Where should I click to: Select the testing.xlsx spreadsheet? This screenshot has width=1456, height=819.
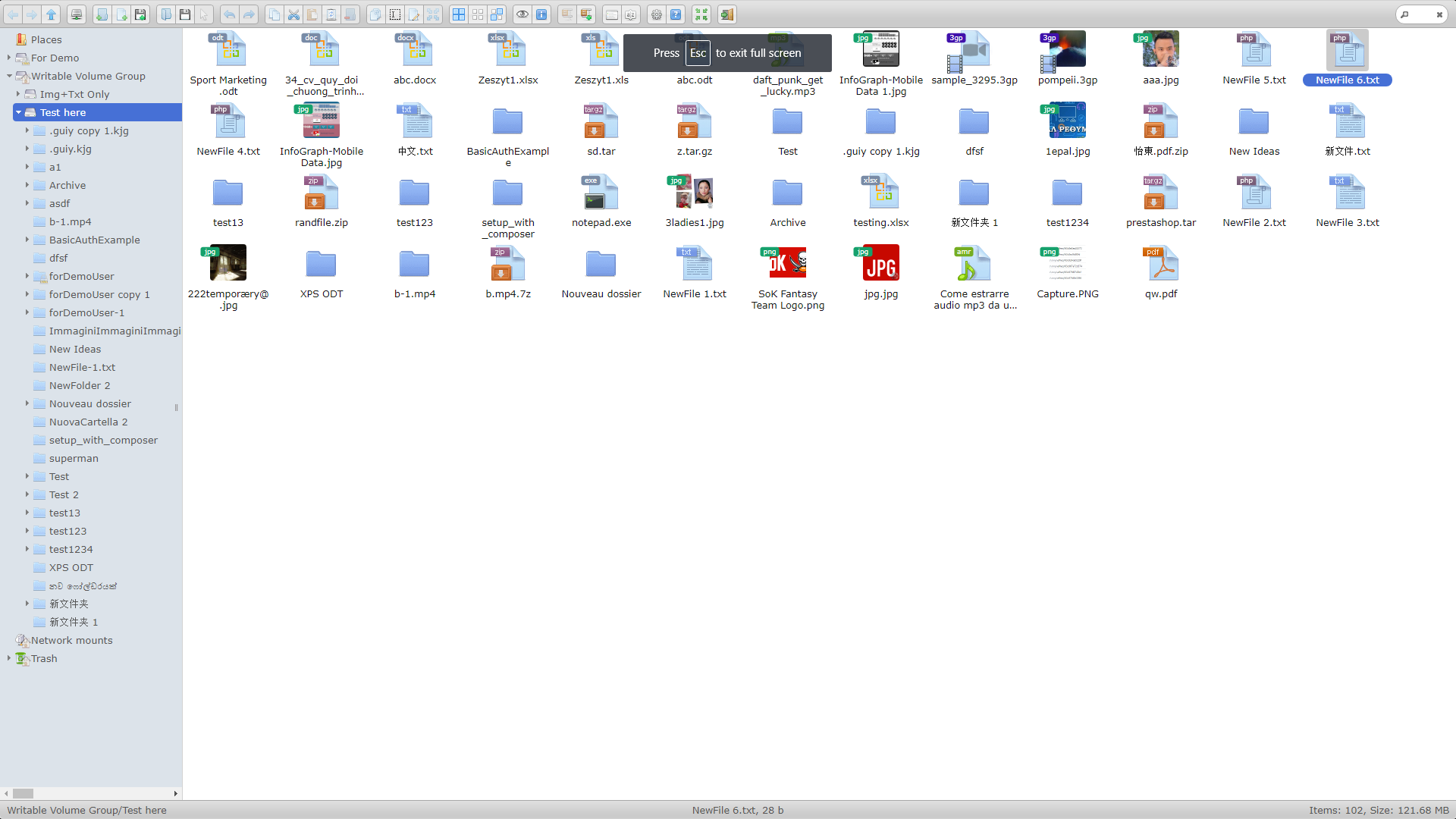[x=880, y=193]
